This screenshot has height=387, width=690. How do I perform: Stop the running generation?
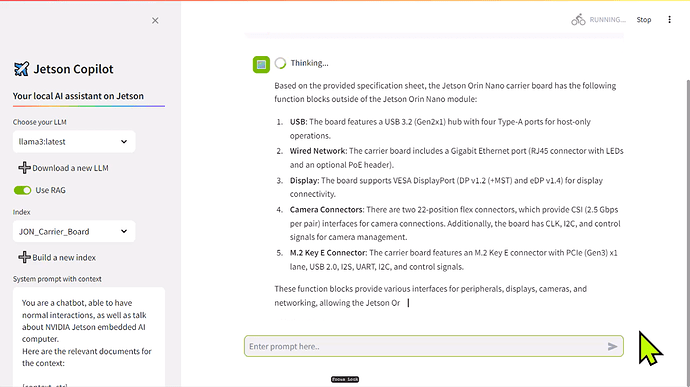(x=643, y=19)
